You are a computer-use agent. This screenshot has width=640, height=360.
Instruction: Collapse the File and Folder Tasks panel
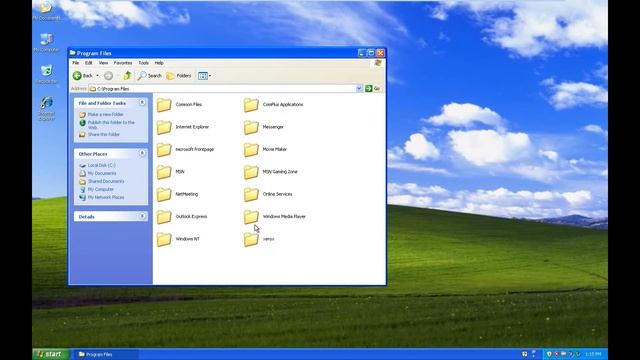pos(142,102)
